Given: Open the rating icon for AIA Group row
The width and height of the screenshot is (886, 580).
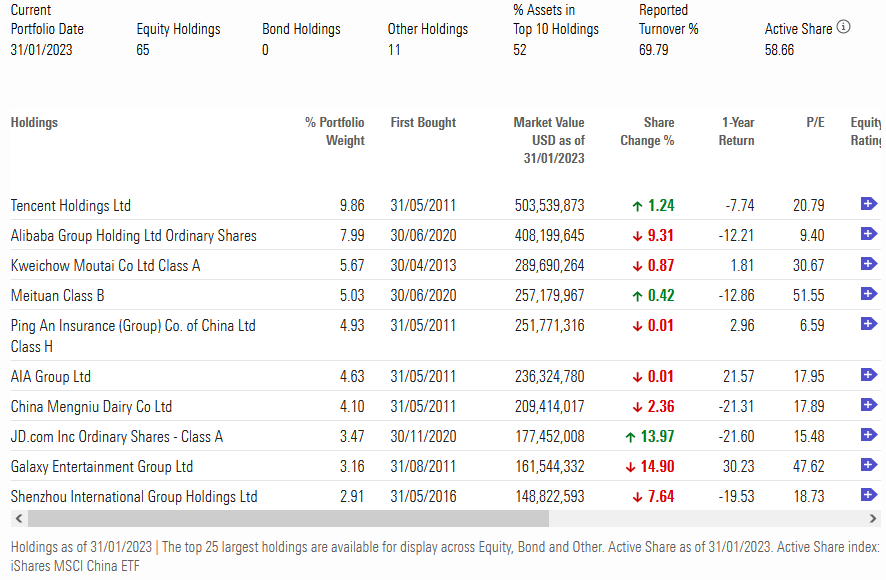Looking at the screenshot, I should click(868, 375).
